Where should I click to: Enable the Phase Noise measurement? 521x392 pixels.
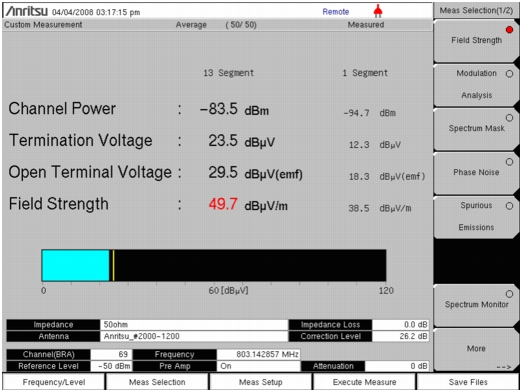coord(476,172)
